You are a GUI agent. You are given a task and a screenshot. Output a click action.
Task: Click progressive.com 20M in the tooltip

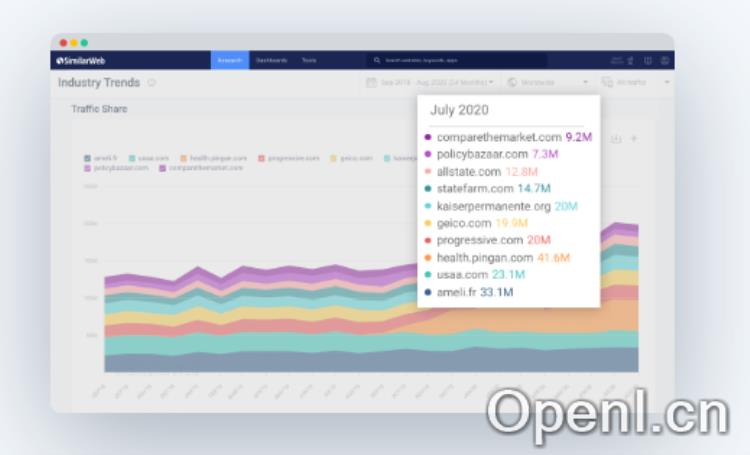(x=487, y=240)
